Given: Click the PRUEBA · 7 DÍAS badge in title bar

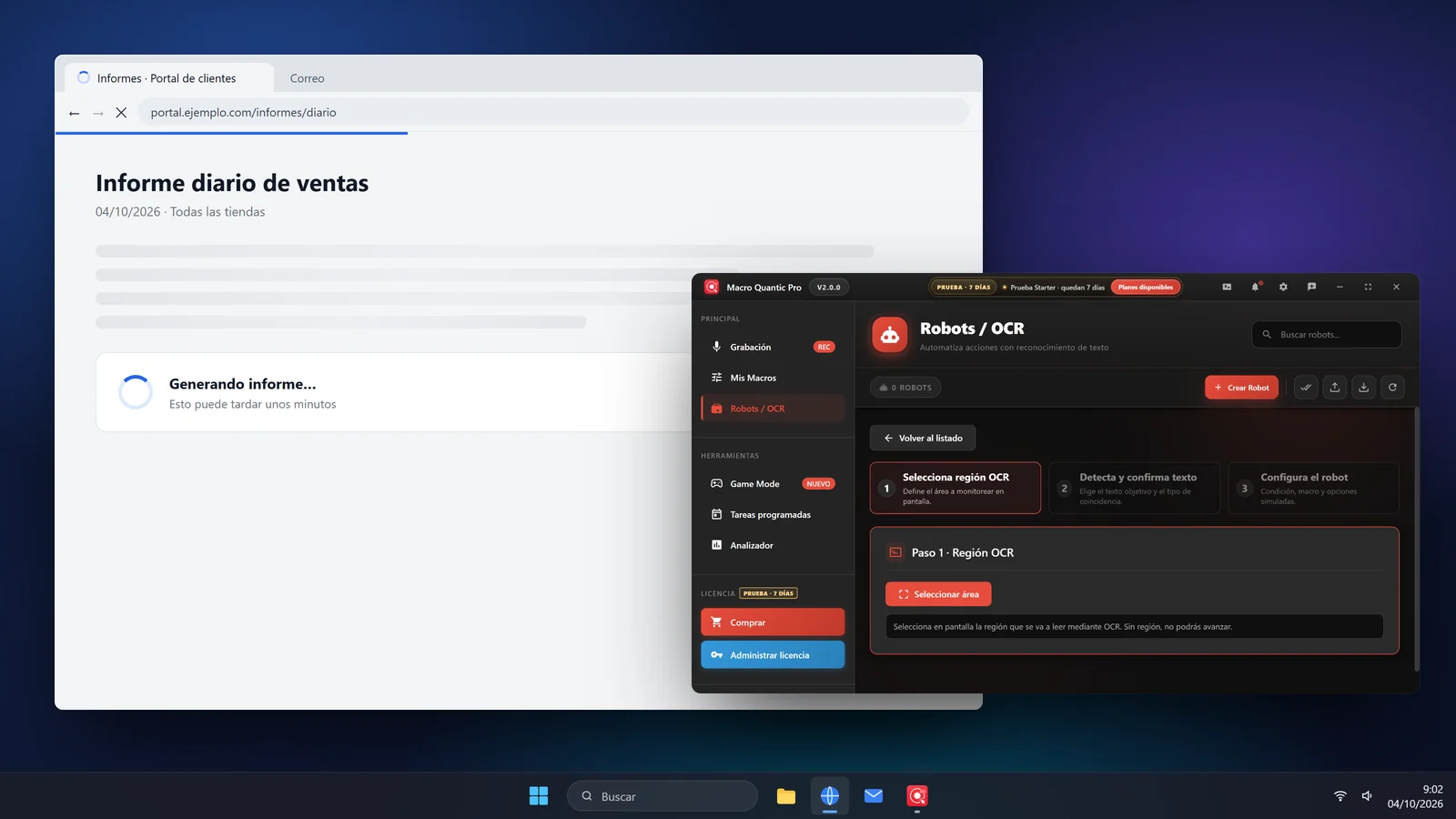Looking at the screenshot, I should pyautogui.click(x=964, y=288).
